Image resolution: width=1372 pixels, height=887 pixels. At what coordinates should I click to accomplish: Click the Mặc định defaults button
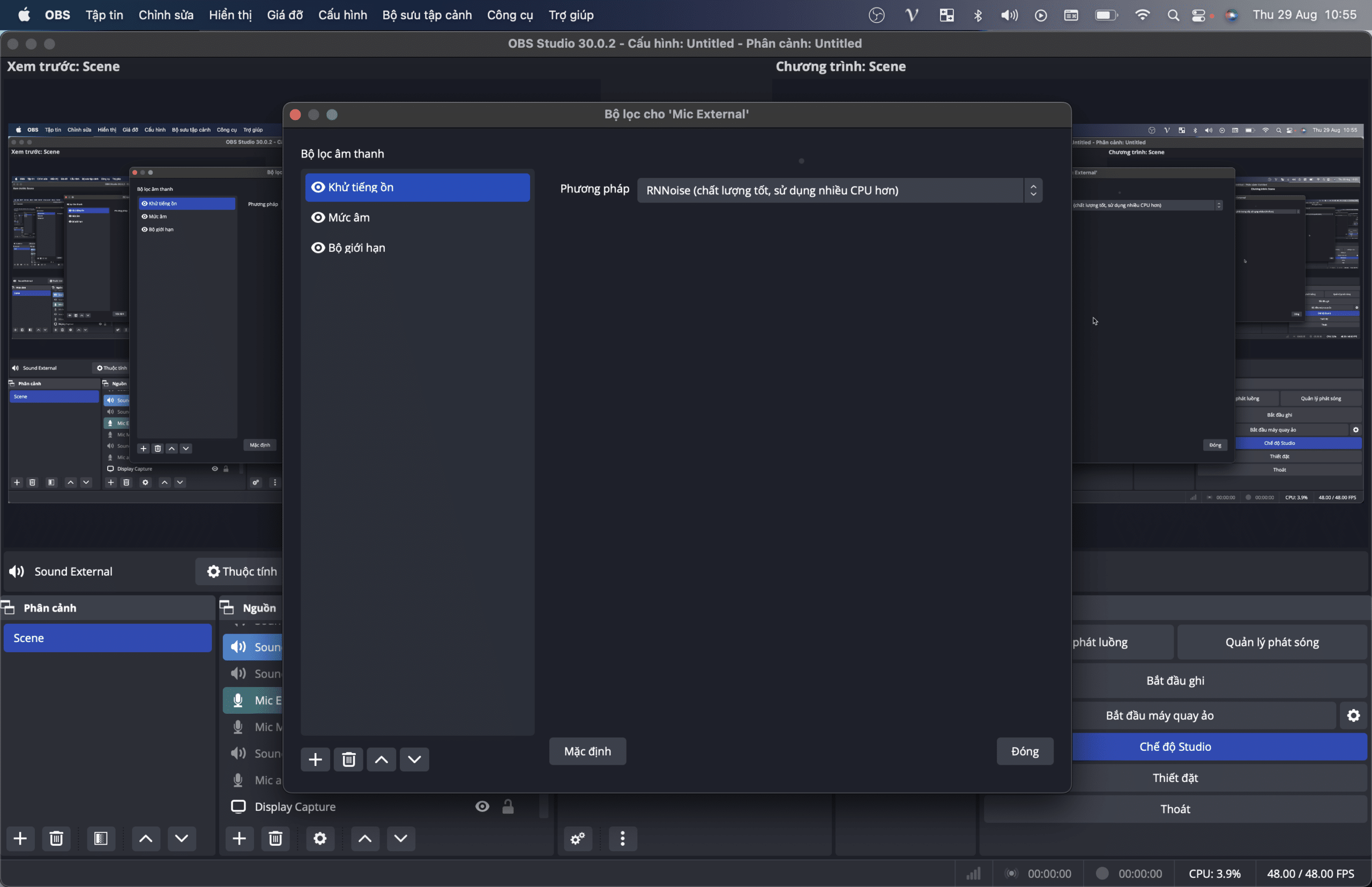(x=587, y=751)
